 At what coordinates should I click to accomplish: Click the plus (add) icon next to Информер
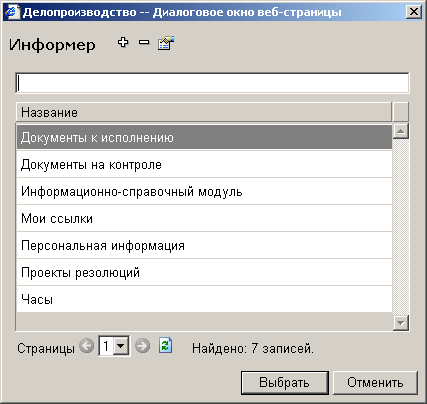pyautogui.click(x=123, y=42)
